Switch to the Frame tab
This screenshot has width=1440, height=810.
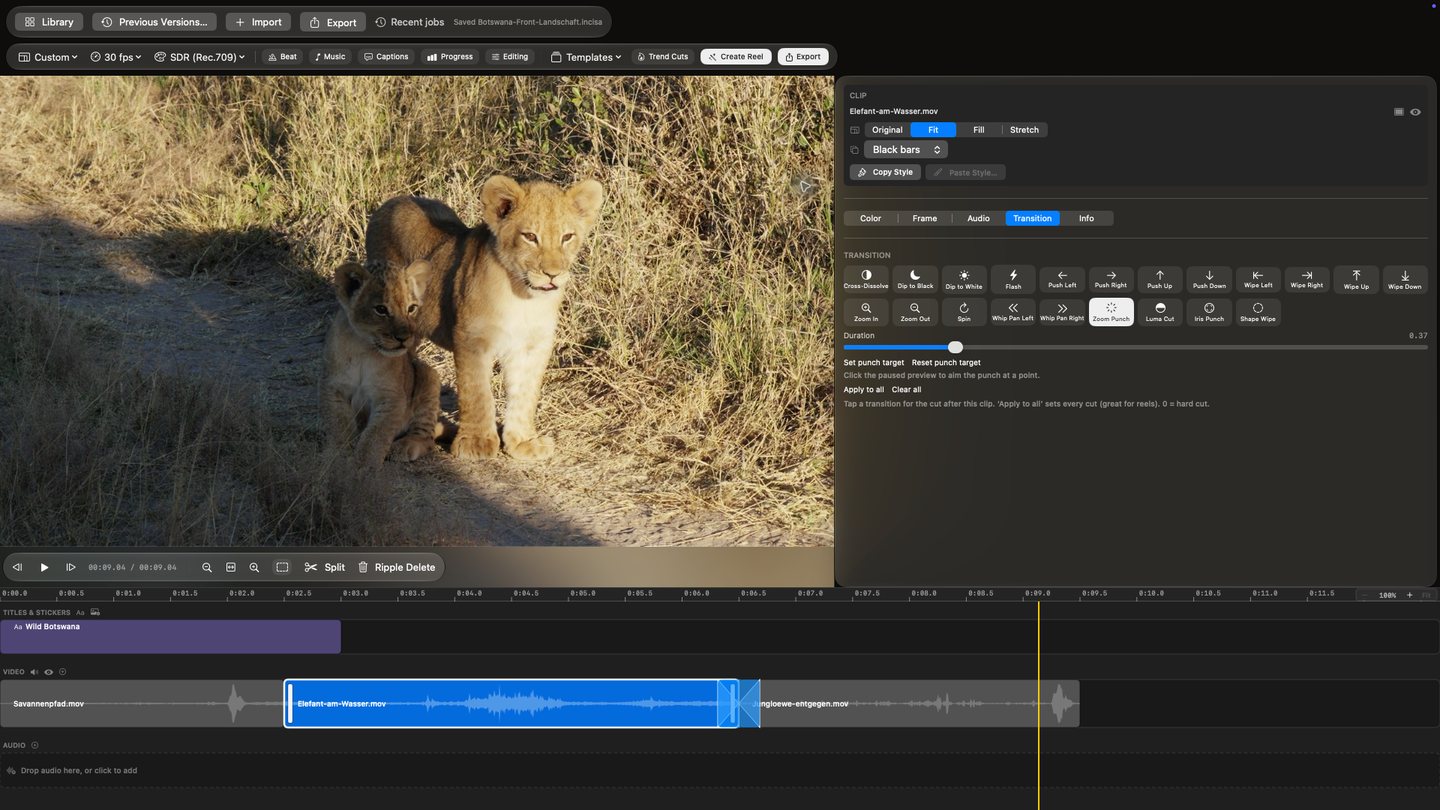coord(925,218)
